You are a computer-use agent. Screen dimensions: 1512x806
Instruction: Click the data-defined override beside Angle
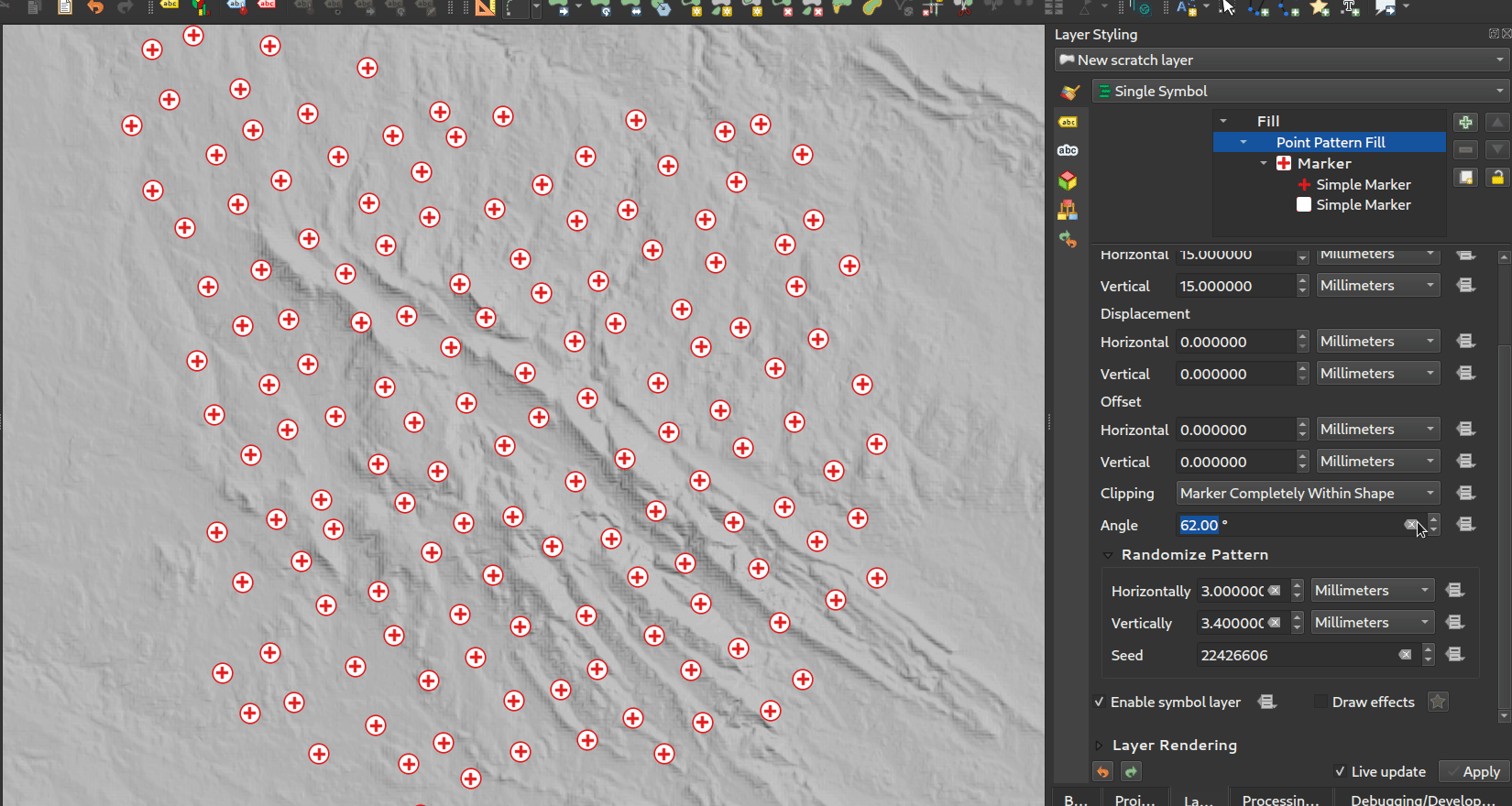(1466, 525)
